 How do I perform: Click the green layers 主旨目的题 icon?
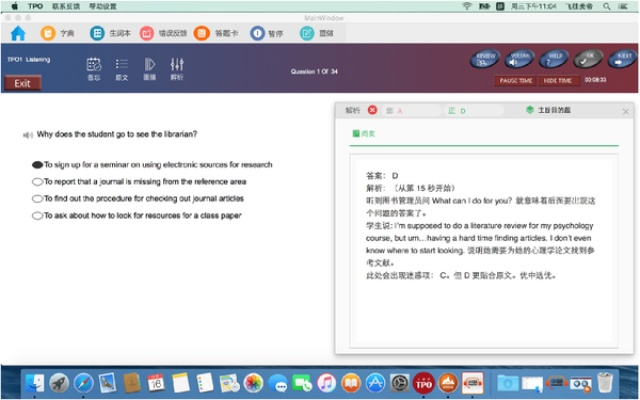(x=530, y=110)
